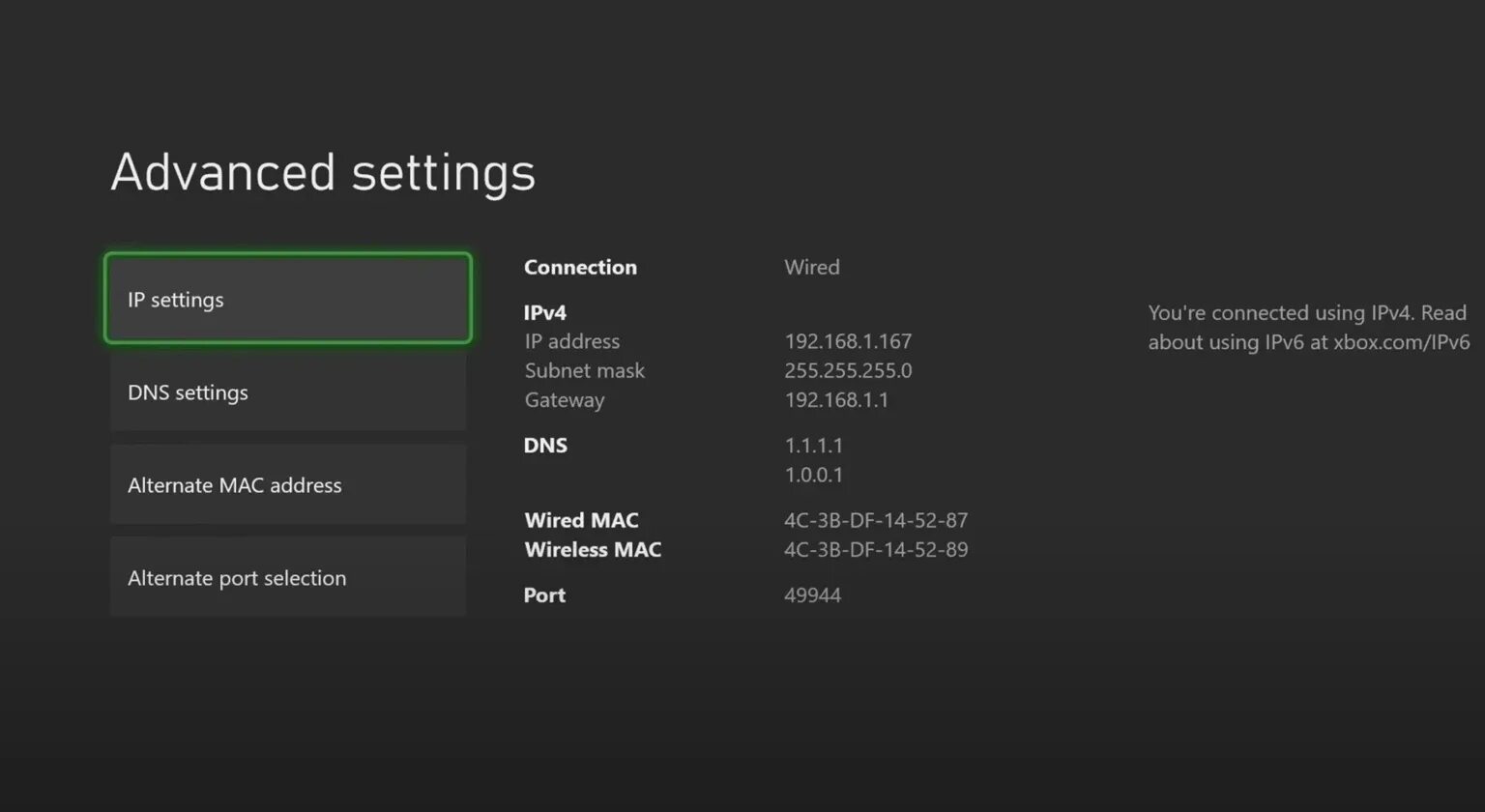Click the Subnet mask label
The height and width of the screenshot is (812, 1485).
pyautogui.click(x=584, y=370)
